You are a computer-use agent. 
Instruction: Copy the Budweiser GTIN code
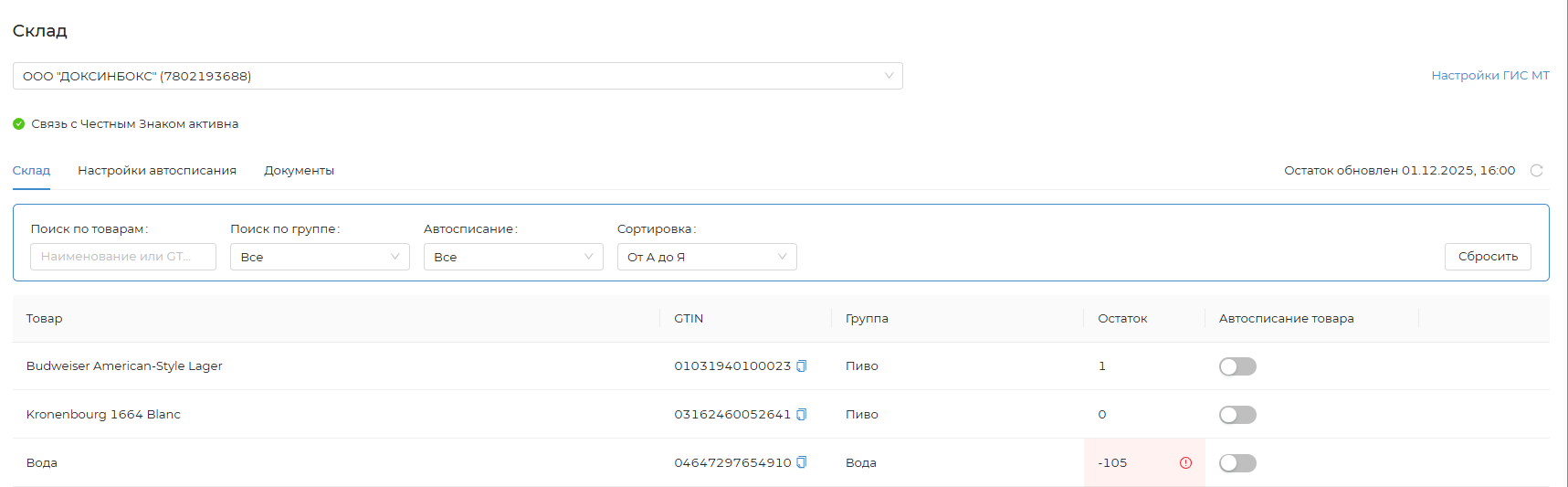pyautogui.click(x=802, y=366)
